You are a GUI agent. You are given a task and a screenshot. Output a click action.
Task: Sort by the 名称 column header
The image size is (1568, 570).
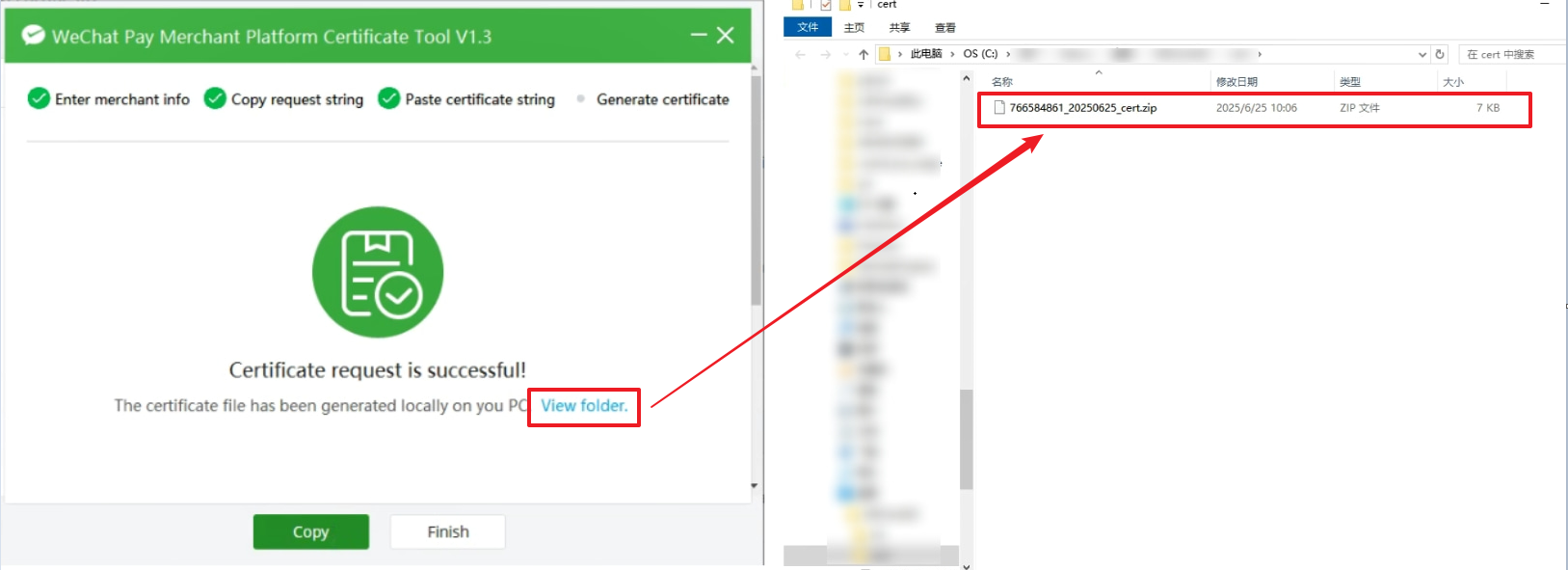click(x=1002, y=82)
